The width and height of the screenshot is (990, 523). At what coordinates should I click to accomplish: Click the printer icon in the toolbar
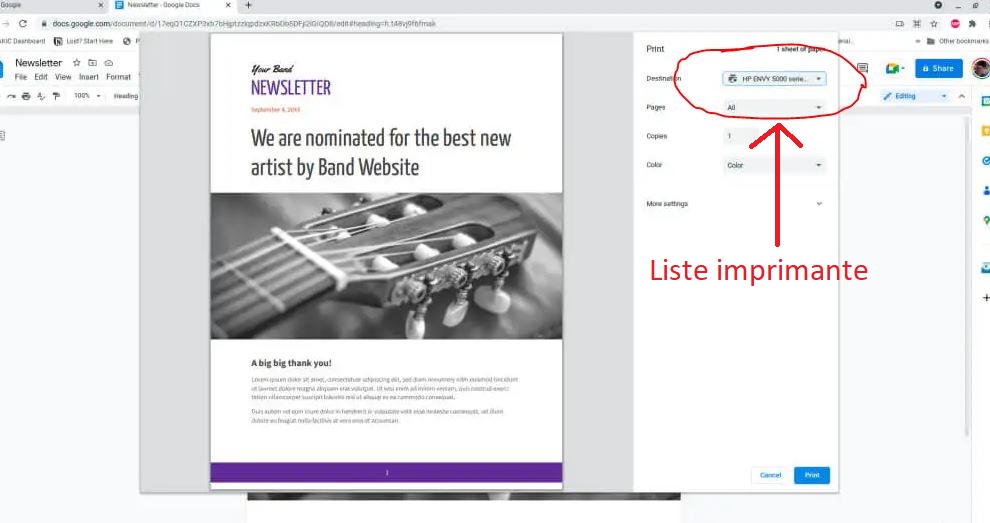click(x=26, y=96)
